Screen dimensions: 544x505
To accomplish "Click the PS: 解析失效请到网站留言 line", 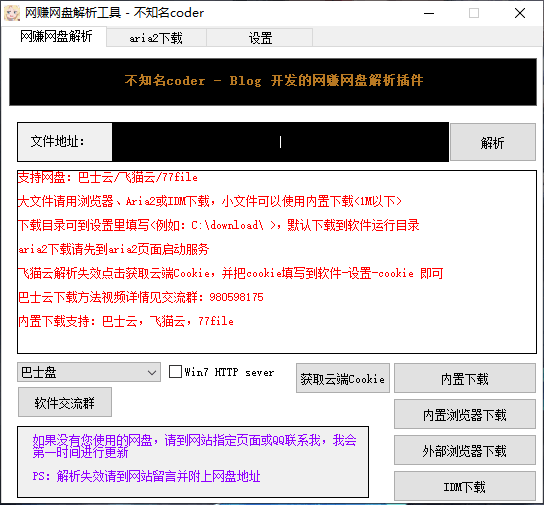I will coord(146,476).
